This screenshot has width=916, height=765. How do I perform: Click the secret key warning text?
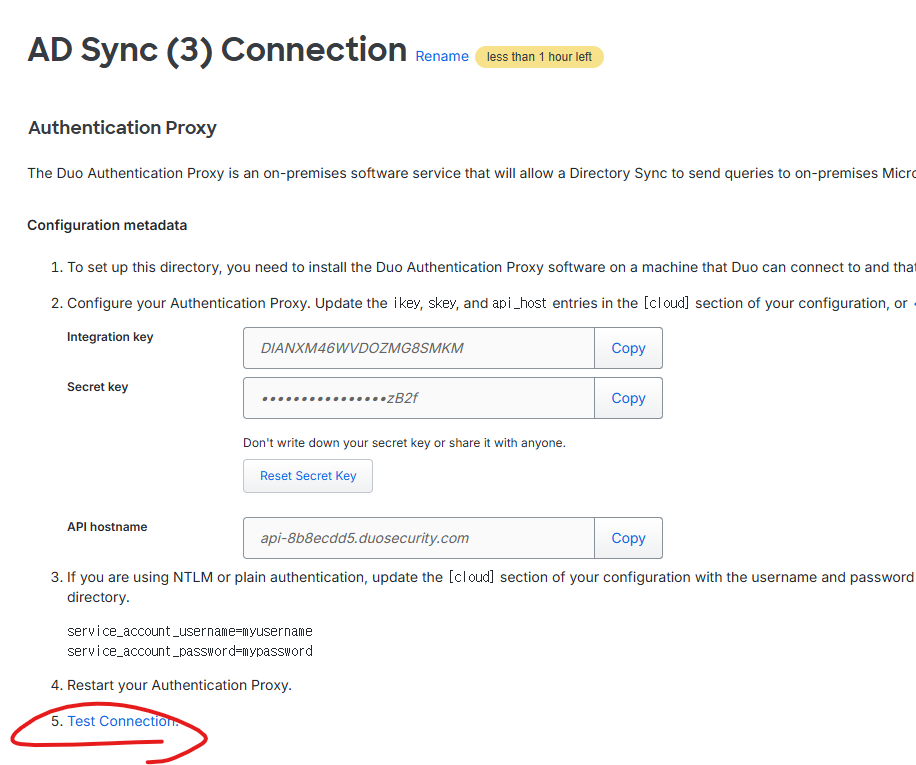(x=404, y=443)
